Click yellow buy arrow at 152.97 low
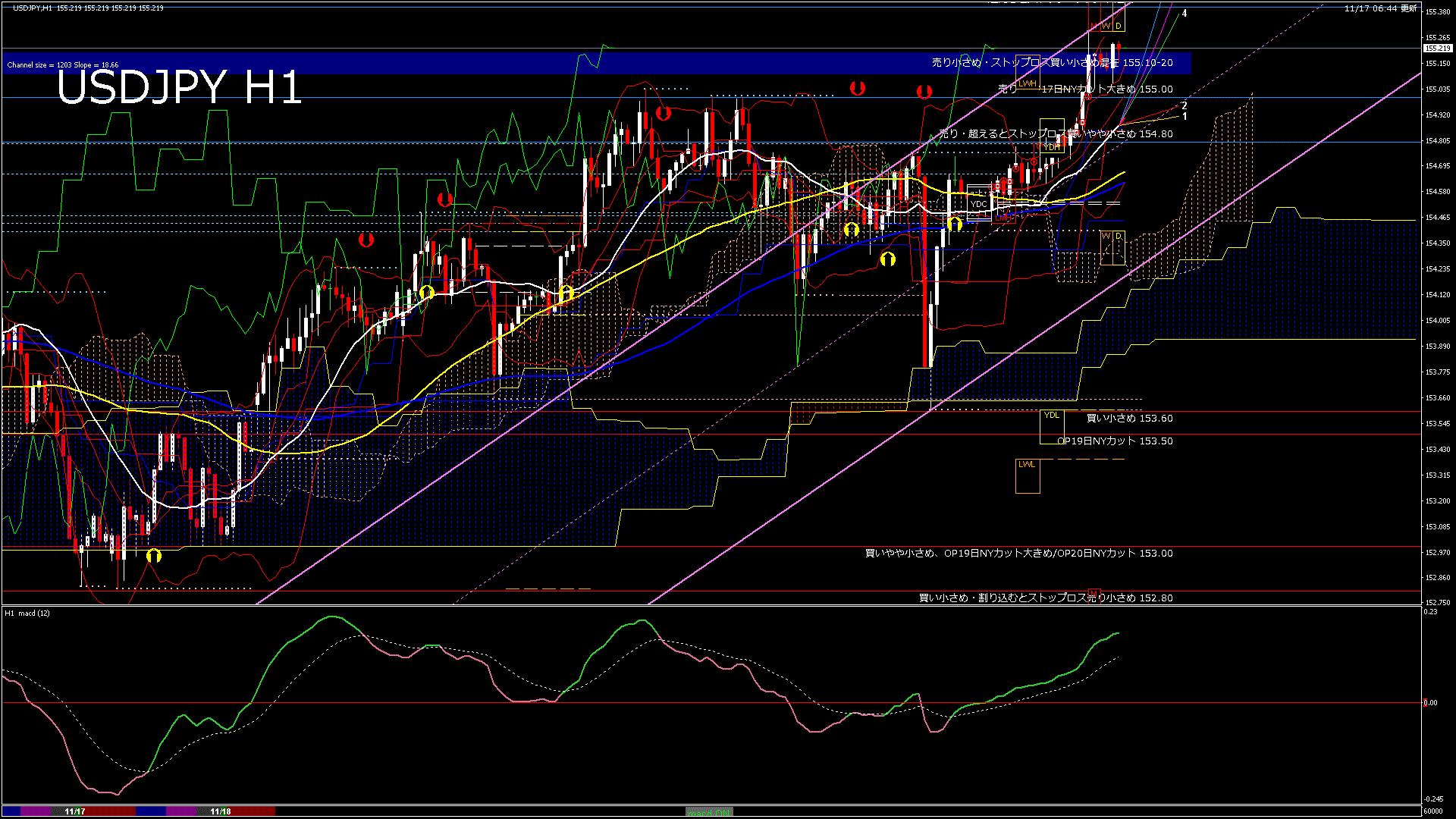The height and width of the screenshot is (819, 1456). tap(154, 556)
